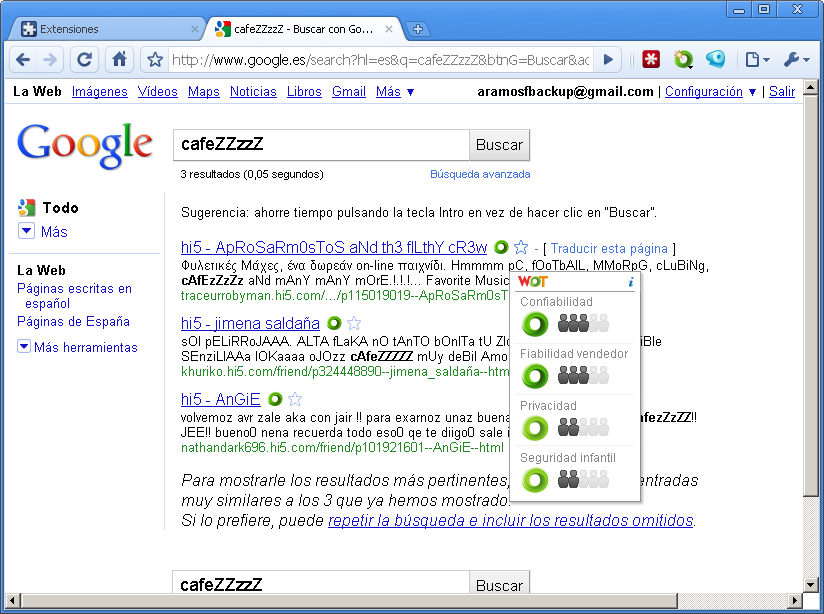This screenshot has height=614, width=824.
Task: Click the vertical scrollbar up arrow
Action: coord(811,87)
